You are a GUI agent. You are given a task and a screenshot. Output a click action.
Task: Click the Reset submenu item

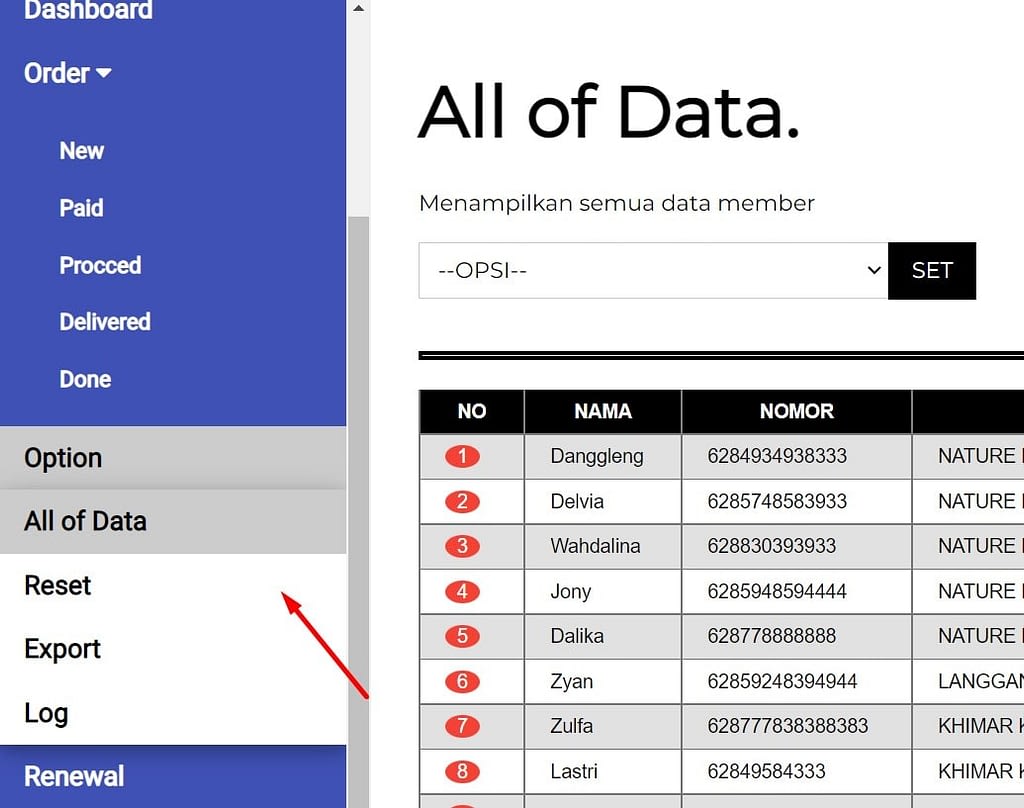(173, 585)
